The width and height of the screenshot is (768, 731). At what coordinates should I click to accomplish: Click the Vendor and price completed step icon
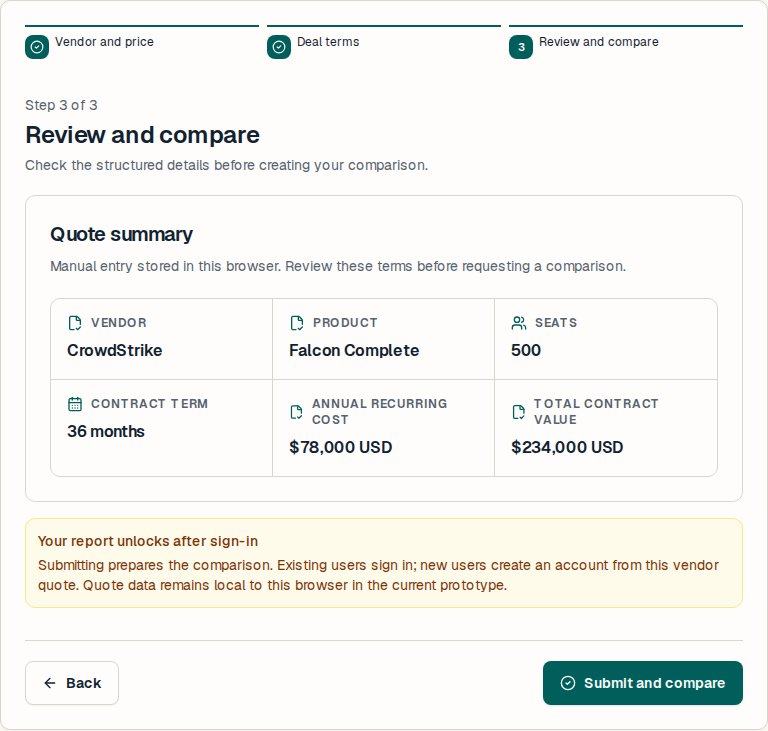(37, 47)
